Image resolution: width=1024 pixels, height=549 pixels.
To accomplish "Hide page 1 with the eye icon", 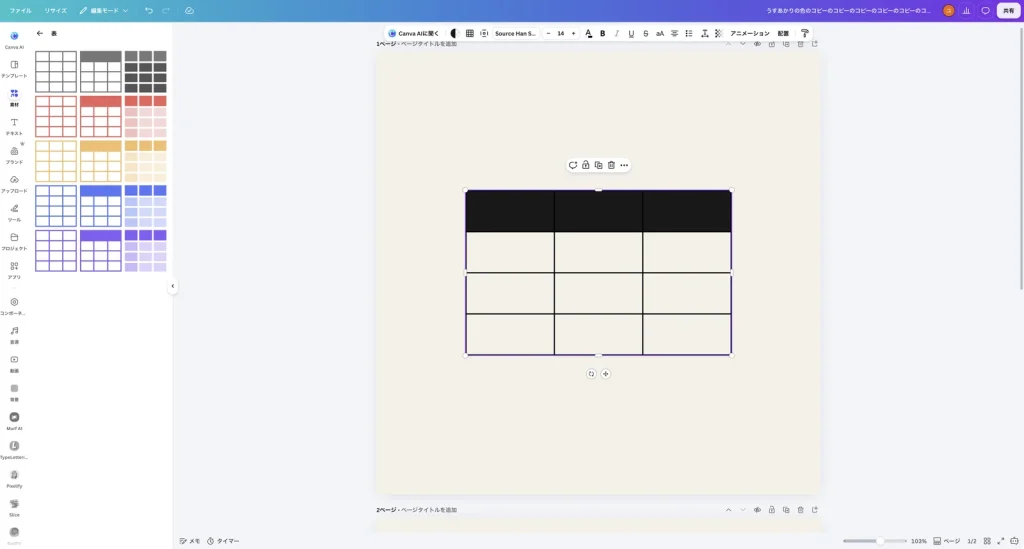I will [x=757, y=44].
